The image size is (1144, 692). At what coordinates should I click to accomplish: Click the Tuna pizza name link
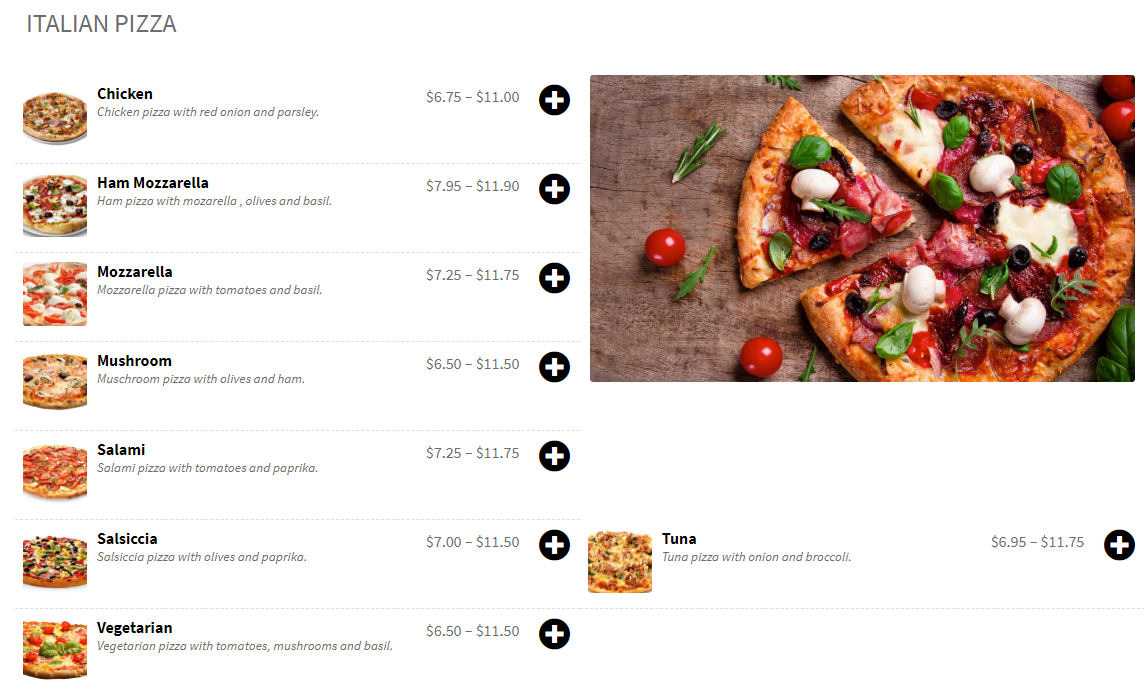(679, 539)
